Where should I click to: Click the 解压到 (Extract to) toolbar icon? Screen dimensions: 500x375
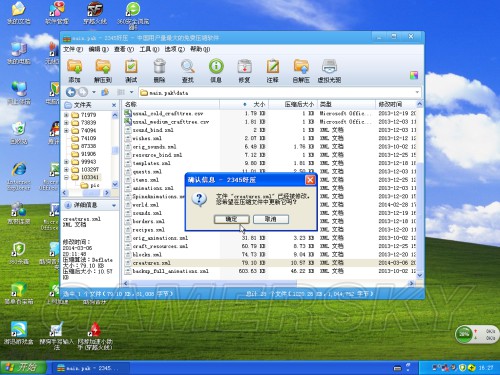coord(103,67)
